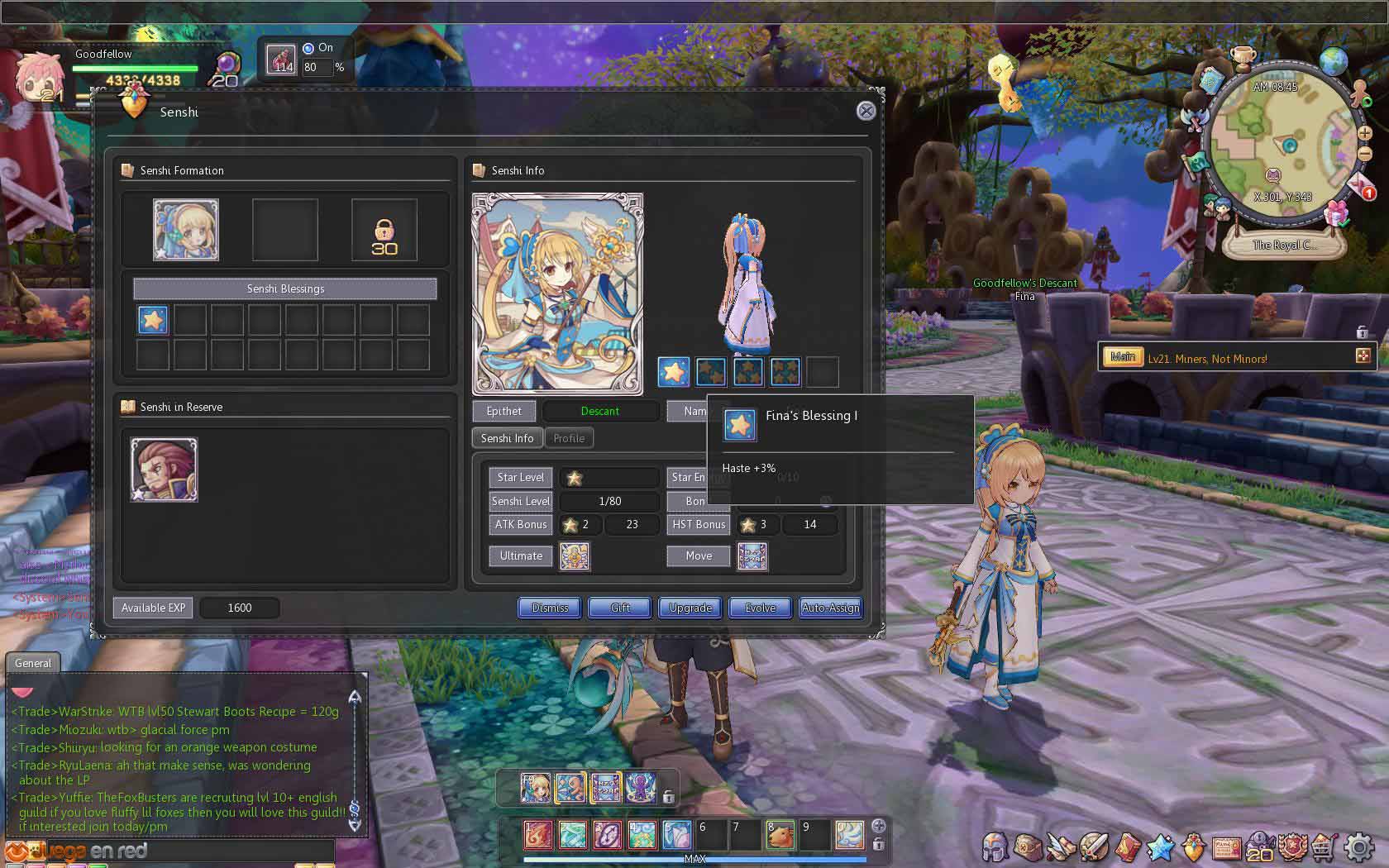Click the Upgrade button

click(690, 608)
